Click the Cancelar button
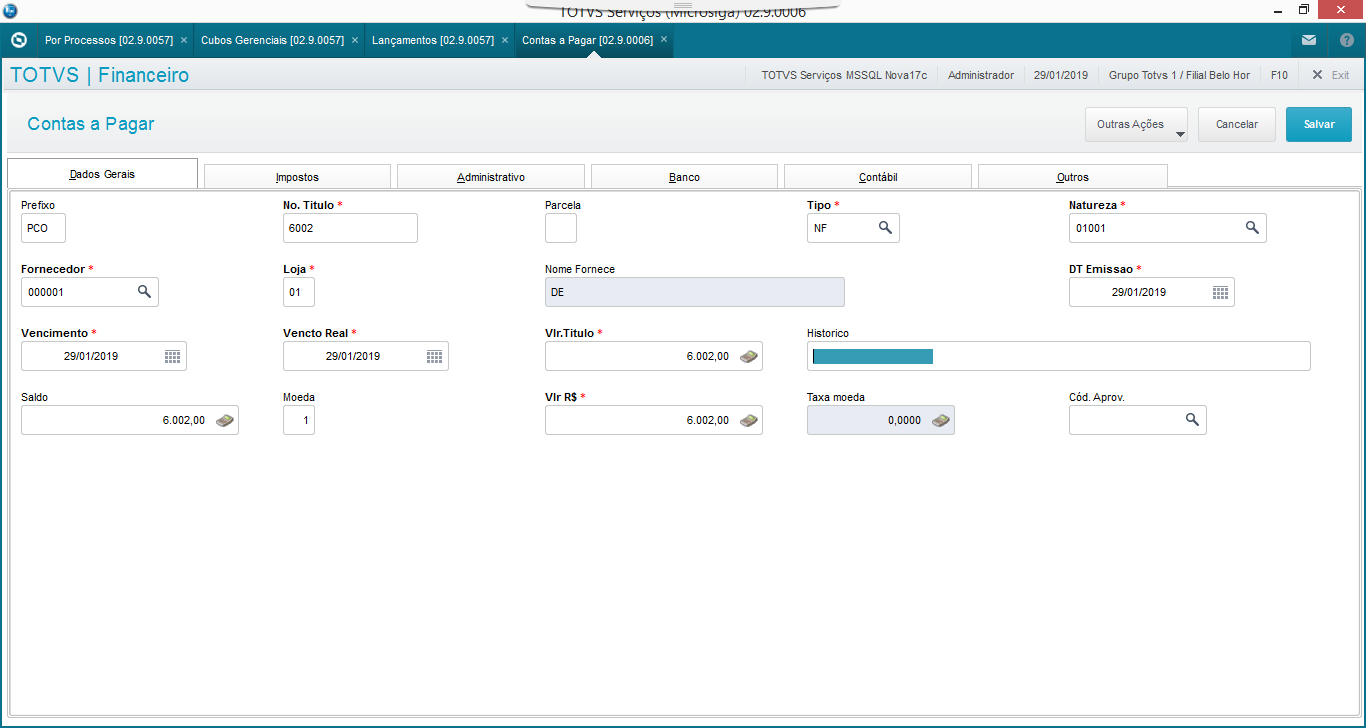 (1237, 124)
